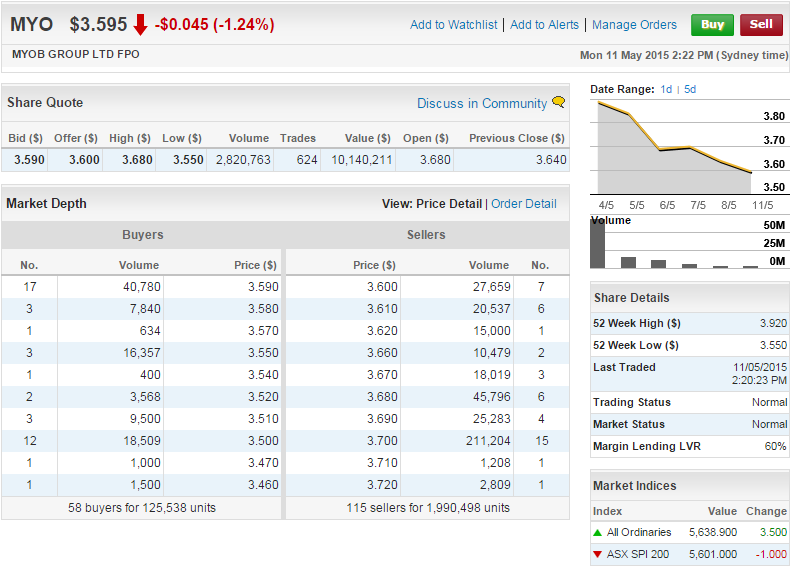The width and height of the screenshot is (794, 573).
Task: Click seller volume 45,796
Action: 492,397
